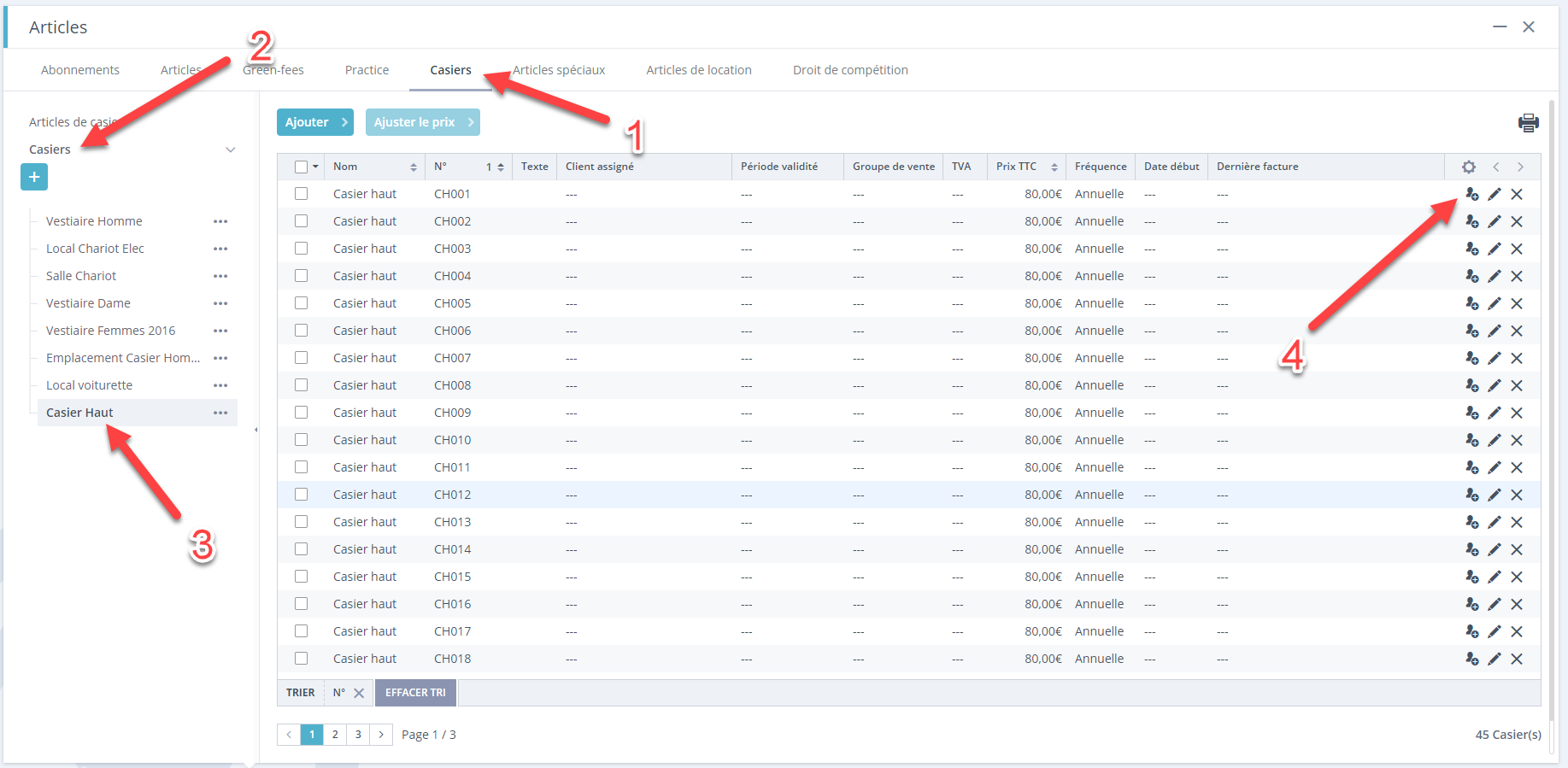Open options menu for Local voiturette

point(220,386)
